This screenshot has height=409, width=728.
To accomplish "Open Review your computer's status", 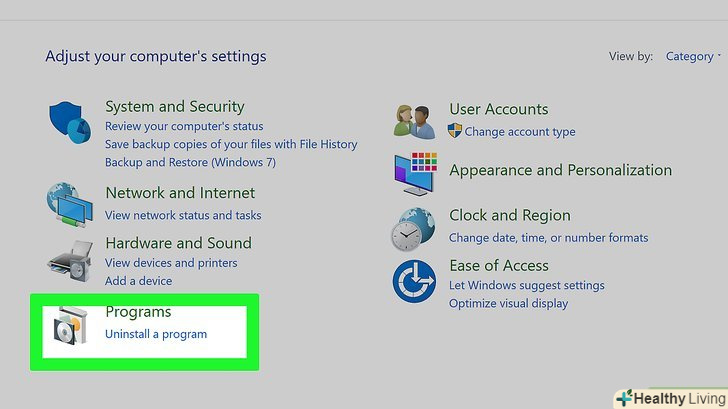I will pos(184,127).
